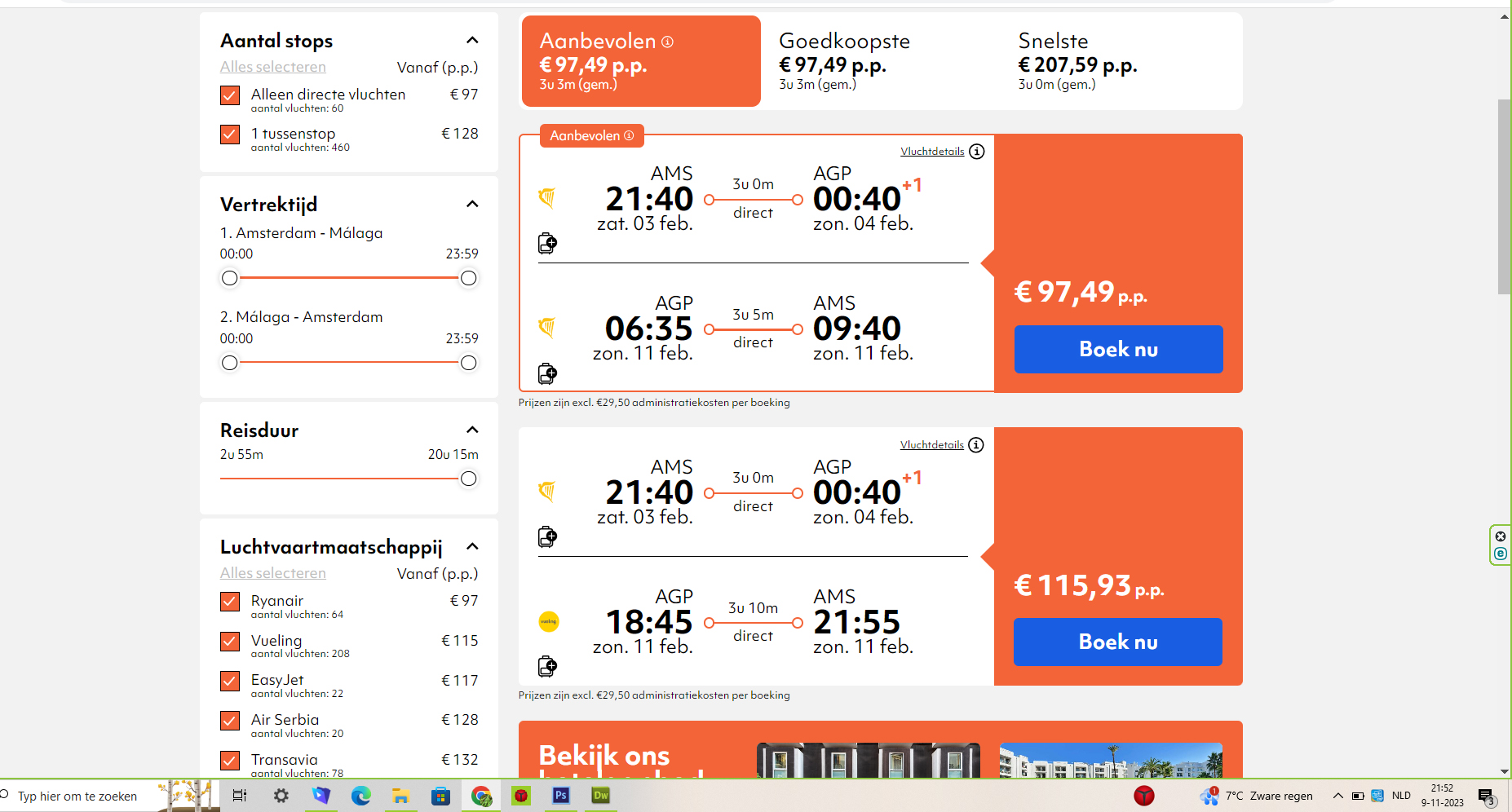Collapse the Luchtvaartmaatschappij section
1512x812 pixels.
tap(472, 547)
